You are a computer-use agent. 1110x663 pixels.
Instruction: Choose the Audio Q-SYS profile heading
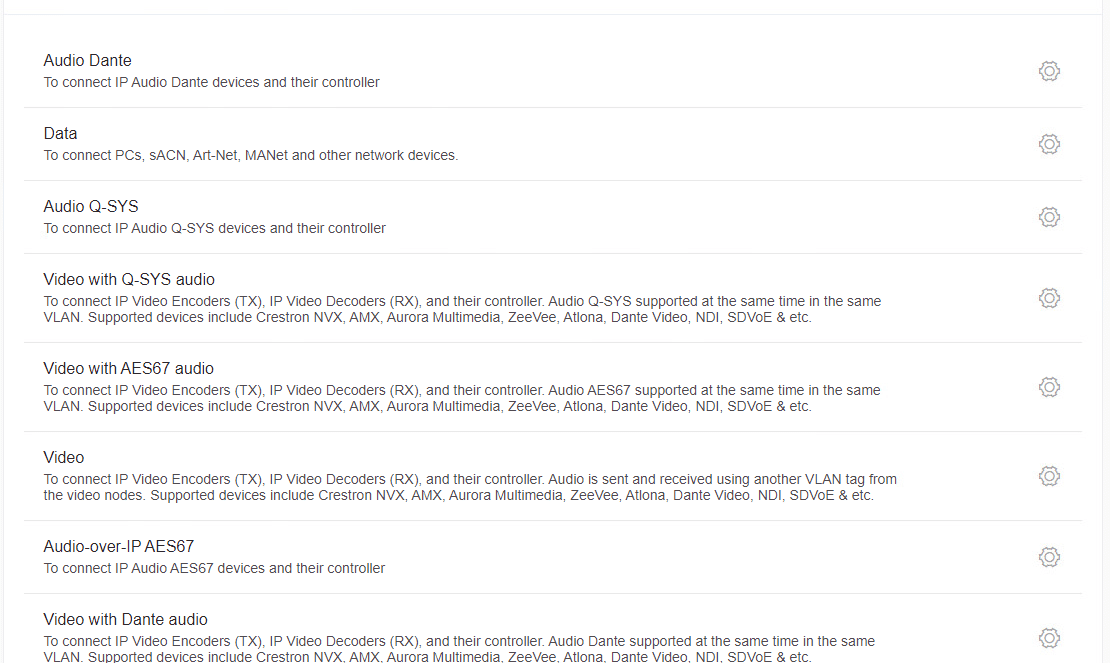[x=91, y=206]
